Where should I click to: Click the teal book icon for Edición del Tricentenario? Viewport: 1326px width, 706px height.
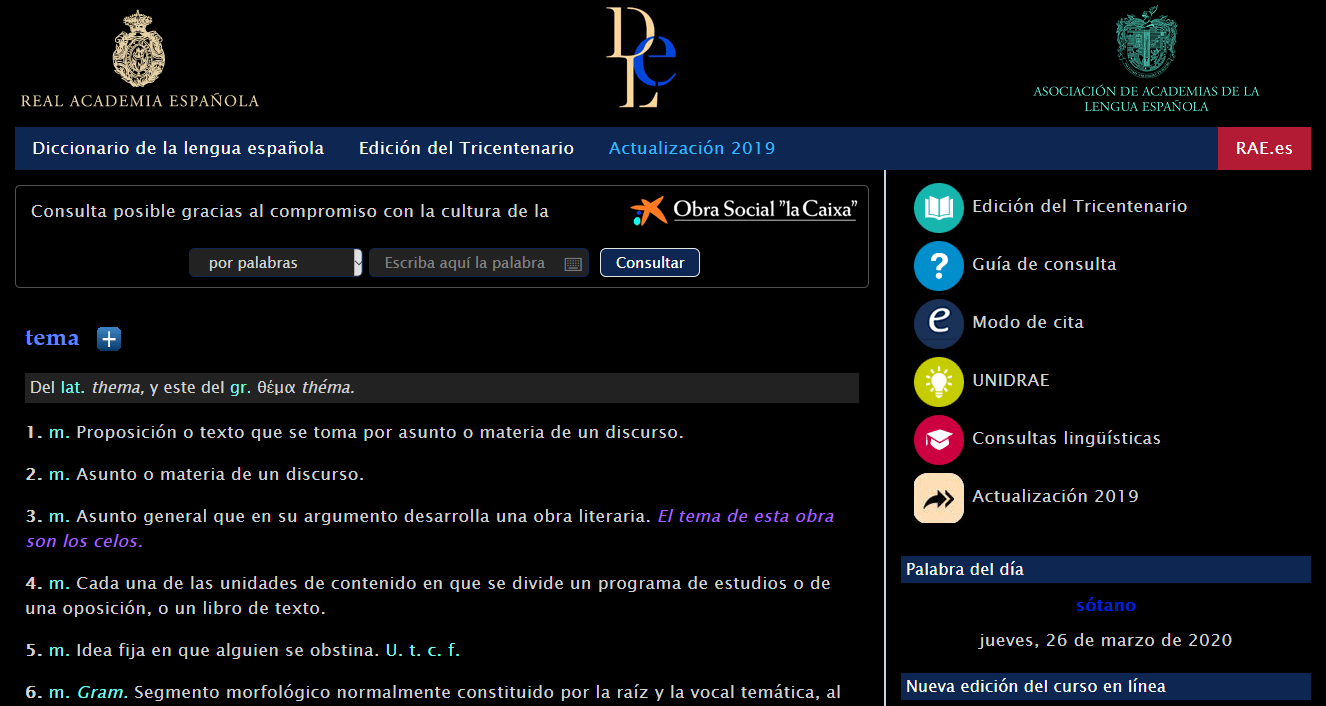[939, 207]
